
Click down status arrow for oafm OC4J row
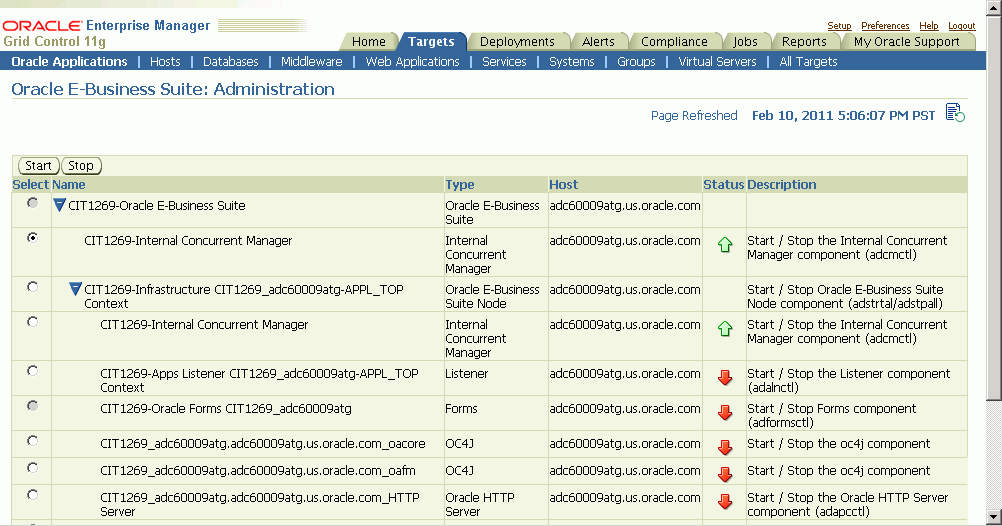(x=725, y=474)
